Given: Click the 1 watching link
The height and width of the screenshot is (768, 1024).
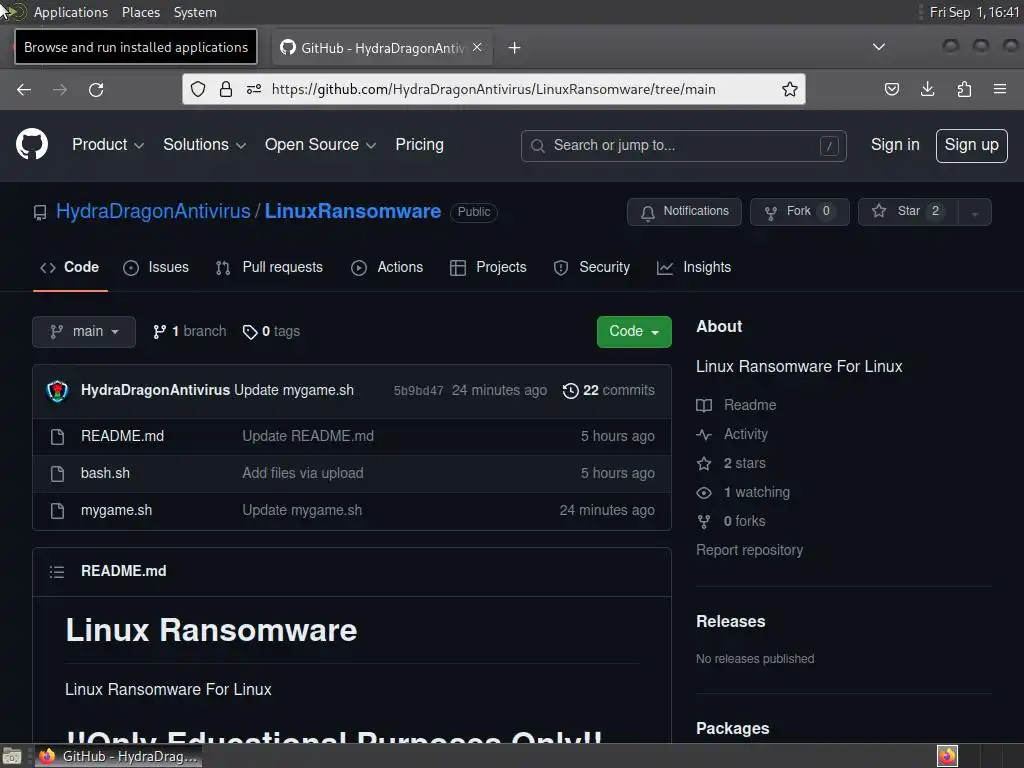Looking at the screenshot, I should point(743,492).
